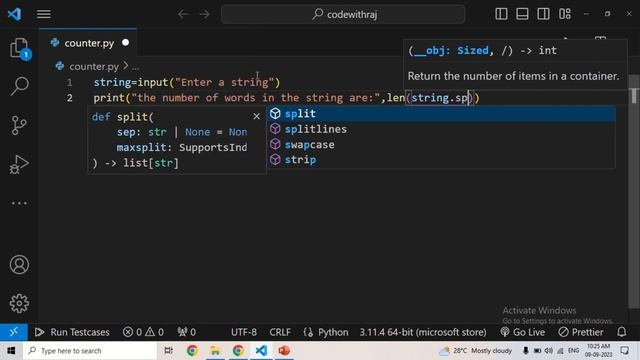Screen dimensions: 640x360
Task: Toggle the bottom panel layout icon
Action: 522,14
